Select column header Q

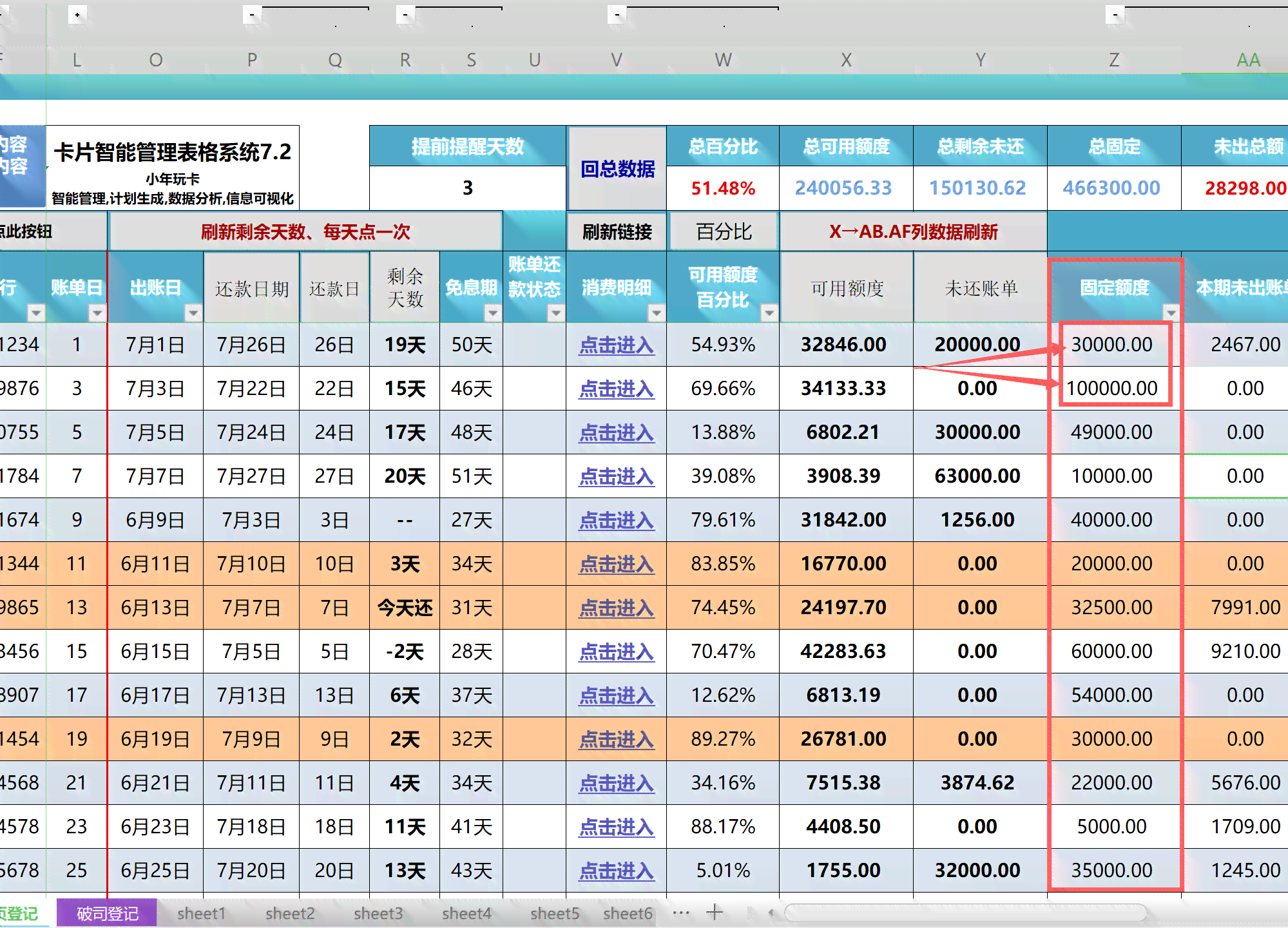pyautogui.click(x=335, y=60)
